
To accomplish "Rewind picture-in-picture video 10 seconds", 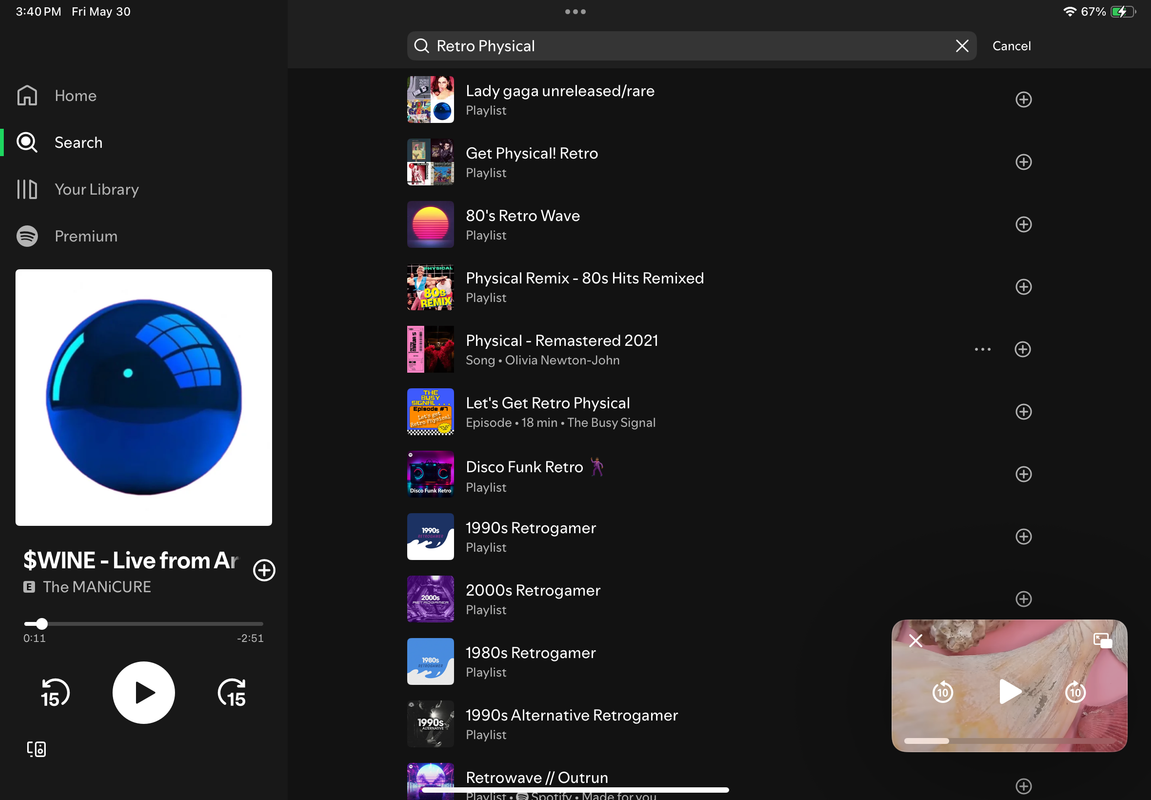I will (943, 691).
